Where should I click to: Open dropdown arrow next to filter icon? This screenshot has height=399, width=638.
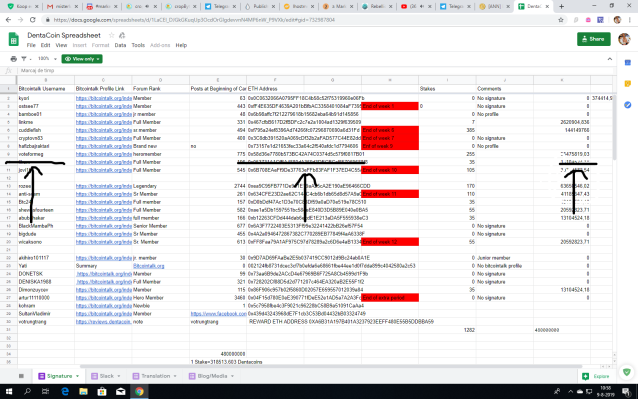(x=30, y=59)
